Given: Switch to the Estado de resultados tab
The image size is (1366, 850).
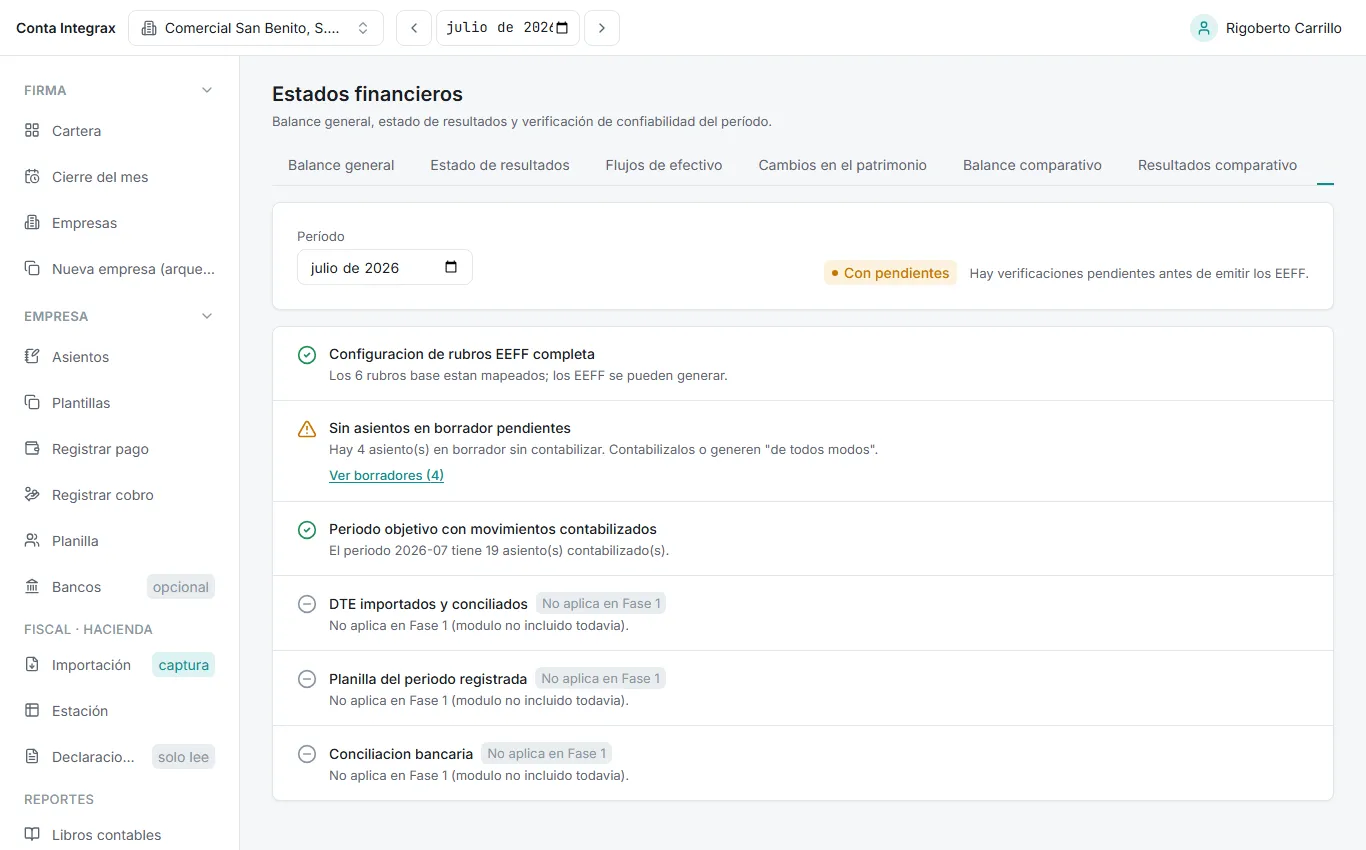Looking at the screenshot, I should pyautogui.click(x=500, y=165).
